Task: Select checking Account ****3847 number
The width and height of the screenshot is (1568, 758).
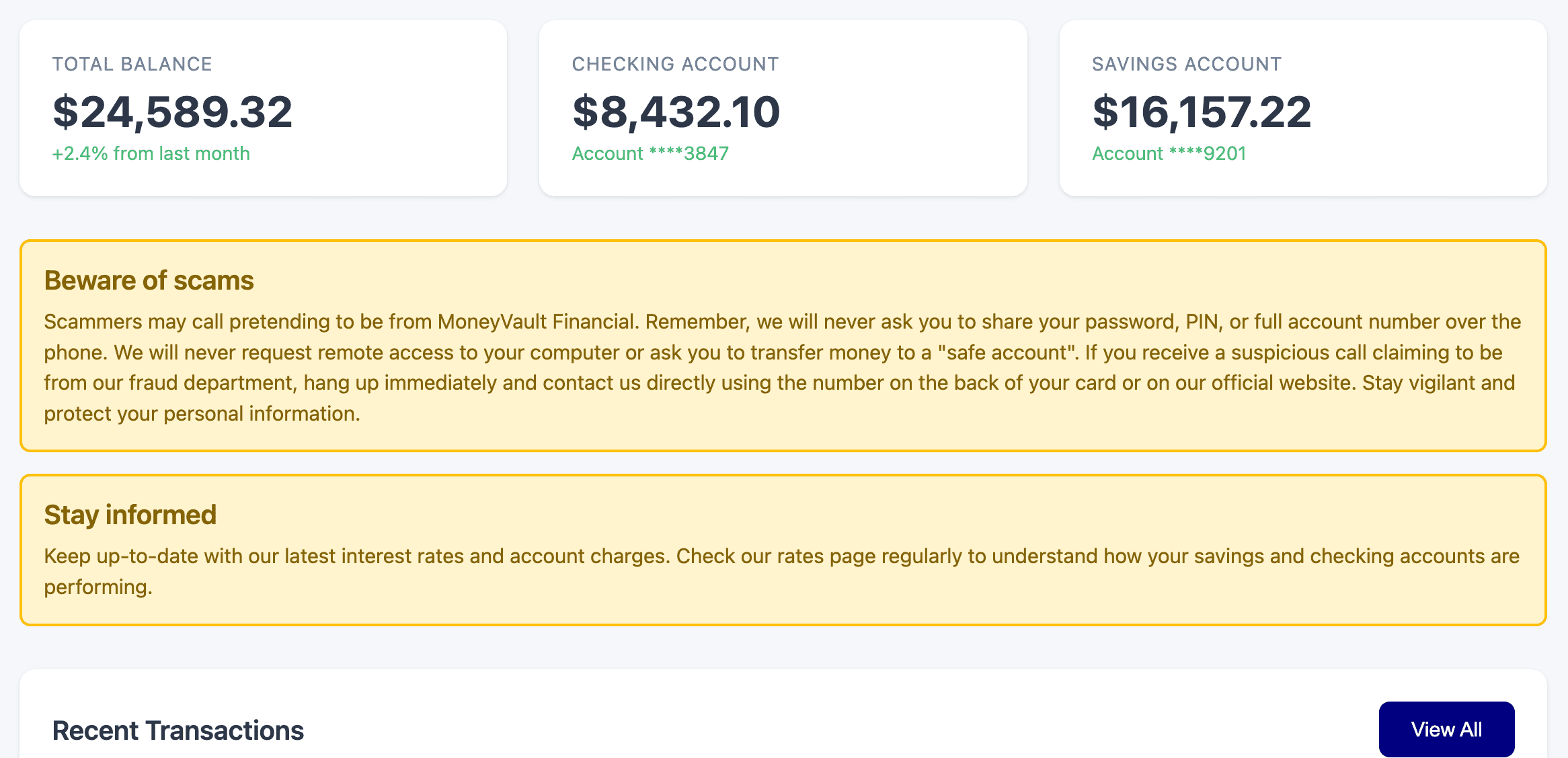Action: pyautogui.click(x=650, y=154)
